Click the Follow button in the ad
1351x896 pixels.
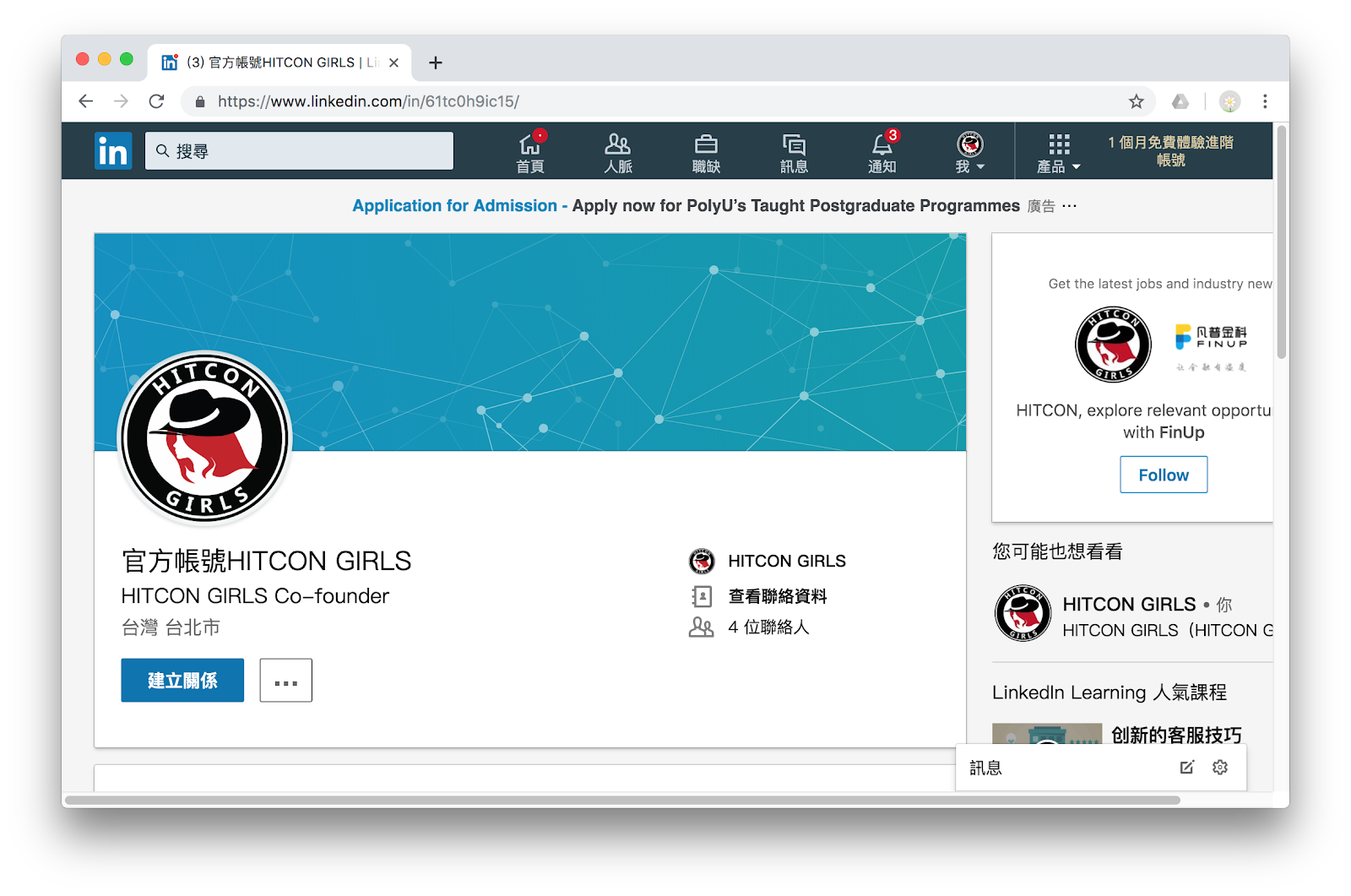click(x=1164, y=475)
